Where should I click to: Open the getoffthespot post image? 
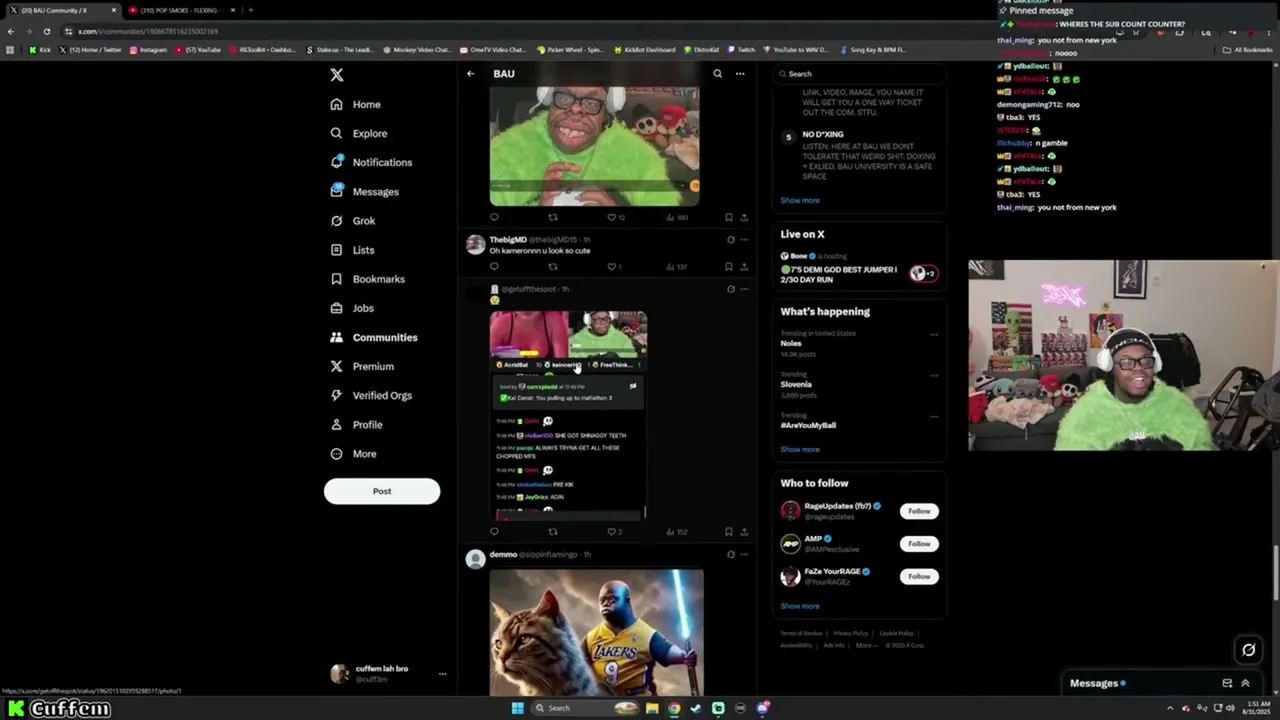pyautogui.click(x=569, y=415)
